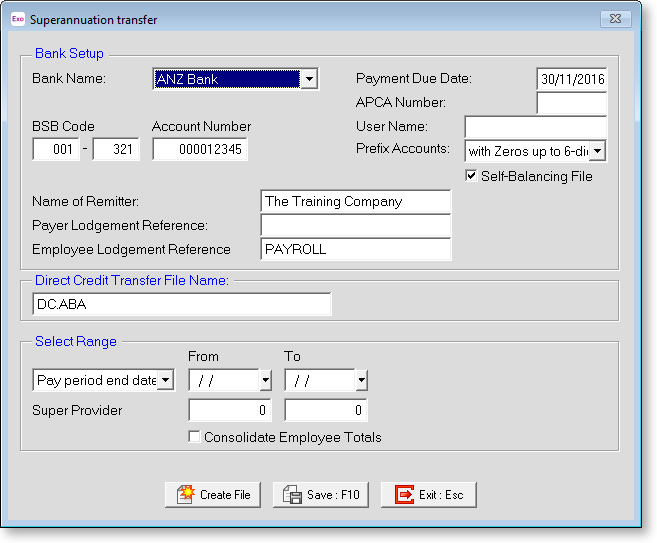The image size is (657, 543).
Task: Click the Direct Credit Transfer File Name field
Action: pyautogui.click(x=180, y=304)
